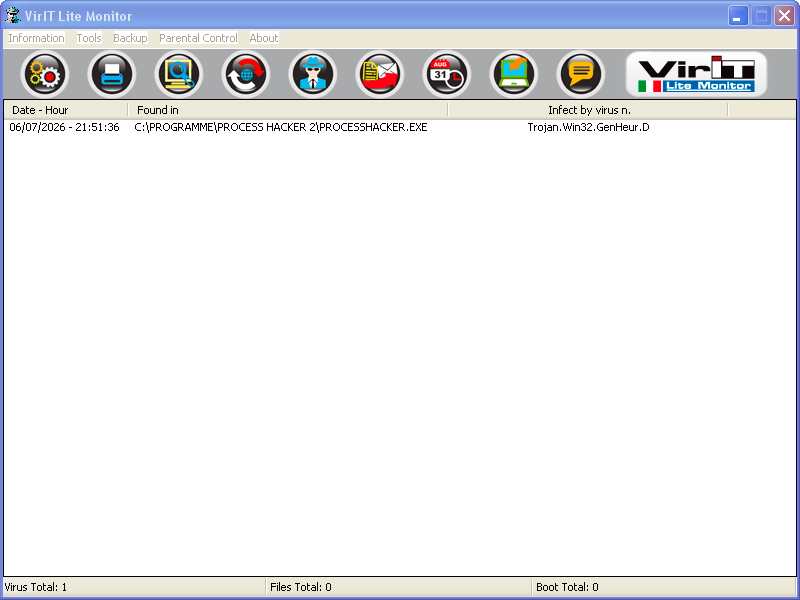This screenshot has height=600, width=800.
Task: Click the Trojan.Win32.GenHeur.D virus name
Action: click(x=588, y=128)
